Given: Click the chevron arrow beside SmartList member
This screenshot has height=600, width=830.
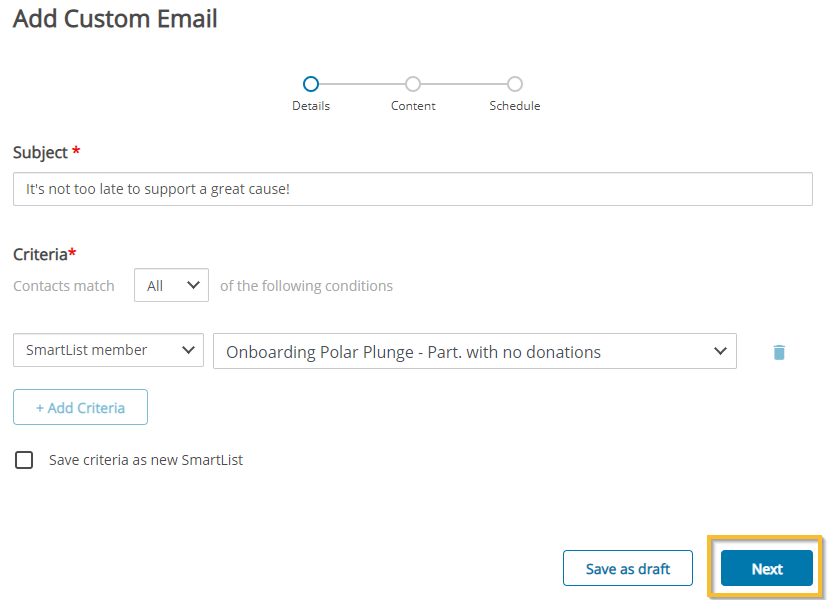Looking at the screenshot, I should [188, 350].
